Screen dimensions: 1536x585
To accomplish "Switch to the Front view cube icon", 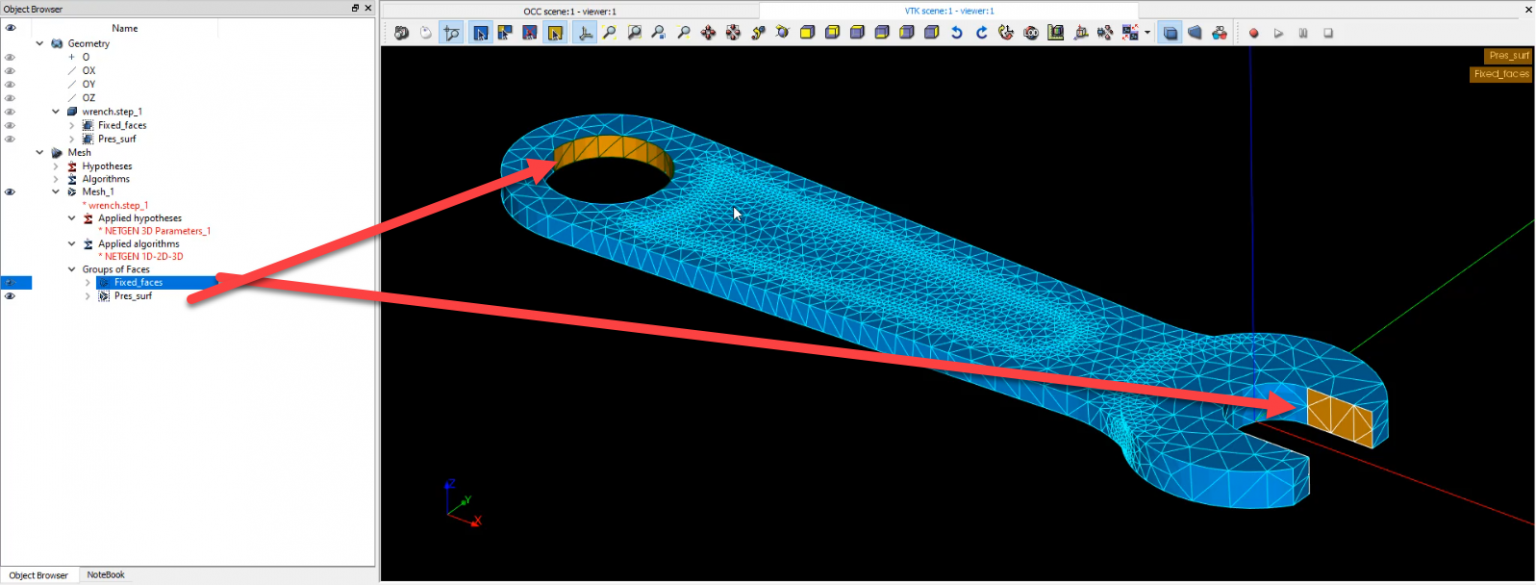I will (x=806, y=32).
